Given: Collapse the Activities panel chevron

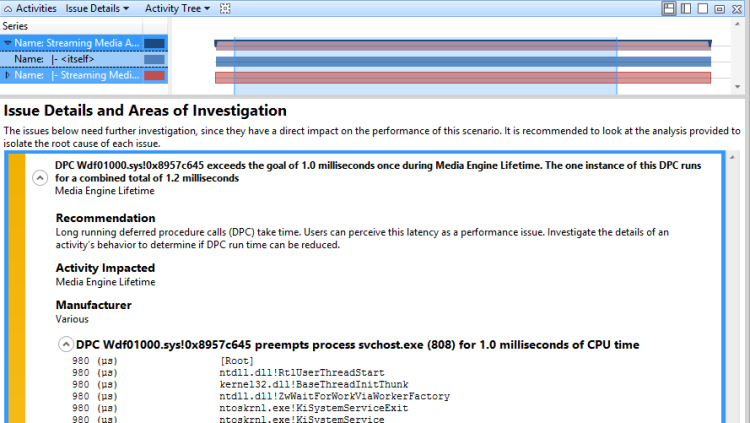Looking at the screenshot, I should pos(9,8).
